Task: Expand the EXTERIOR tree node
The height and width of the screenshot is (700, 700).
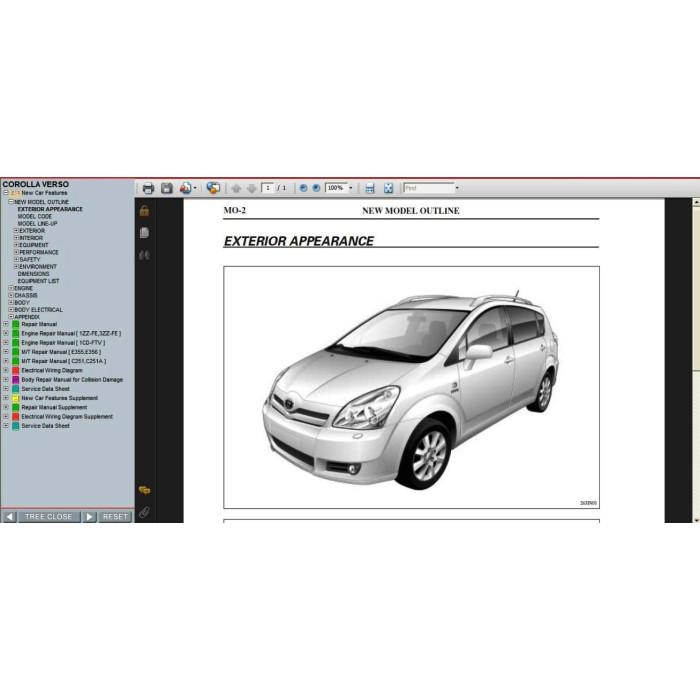Action: (16, 231)
